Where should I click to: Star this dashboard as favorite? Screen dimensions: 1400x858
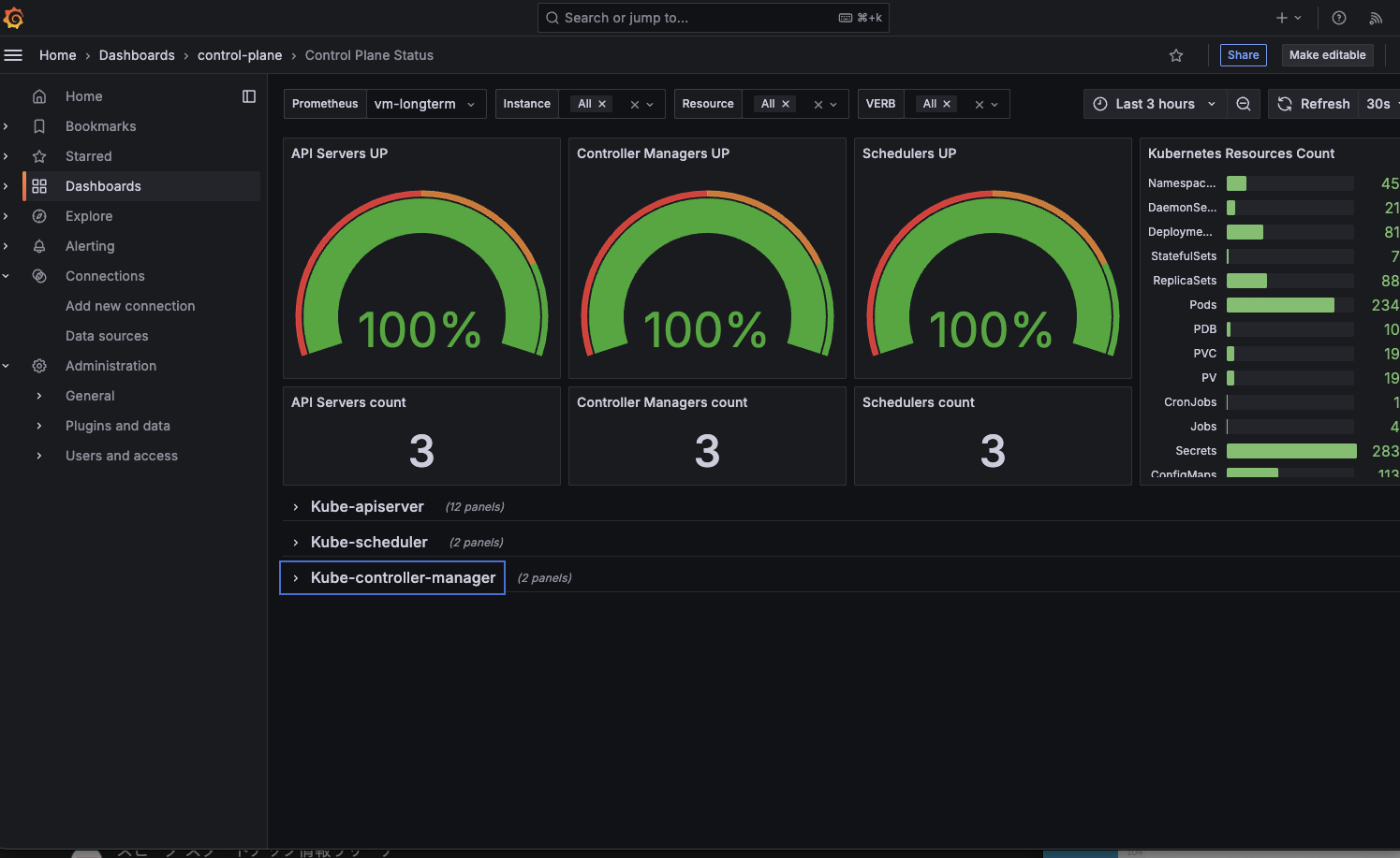[x=1176, y=55]
